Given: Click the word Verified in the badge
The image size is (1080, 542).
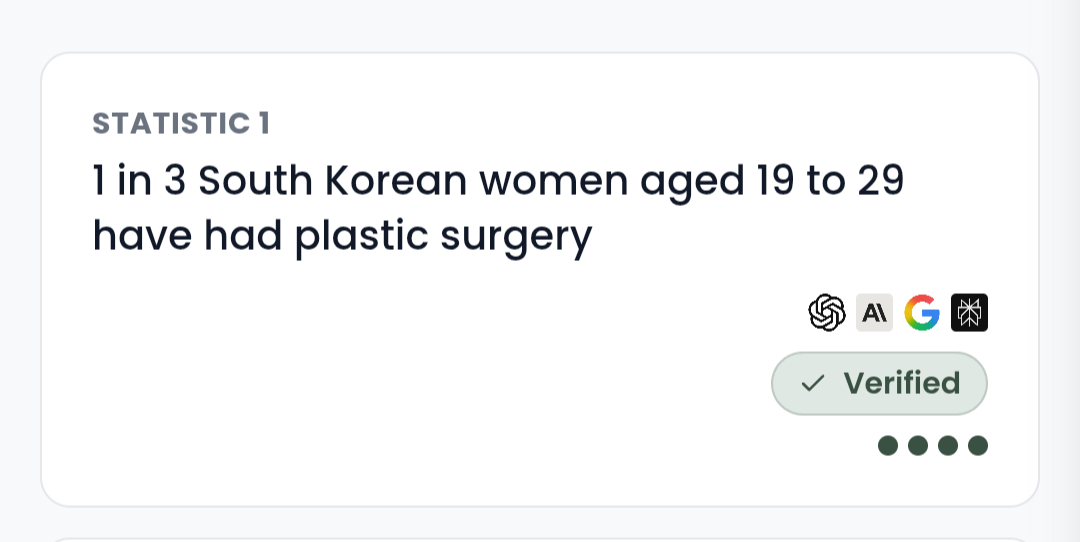Looking at the screenshot, I should tap(902, 383).
